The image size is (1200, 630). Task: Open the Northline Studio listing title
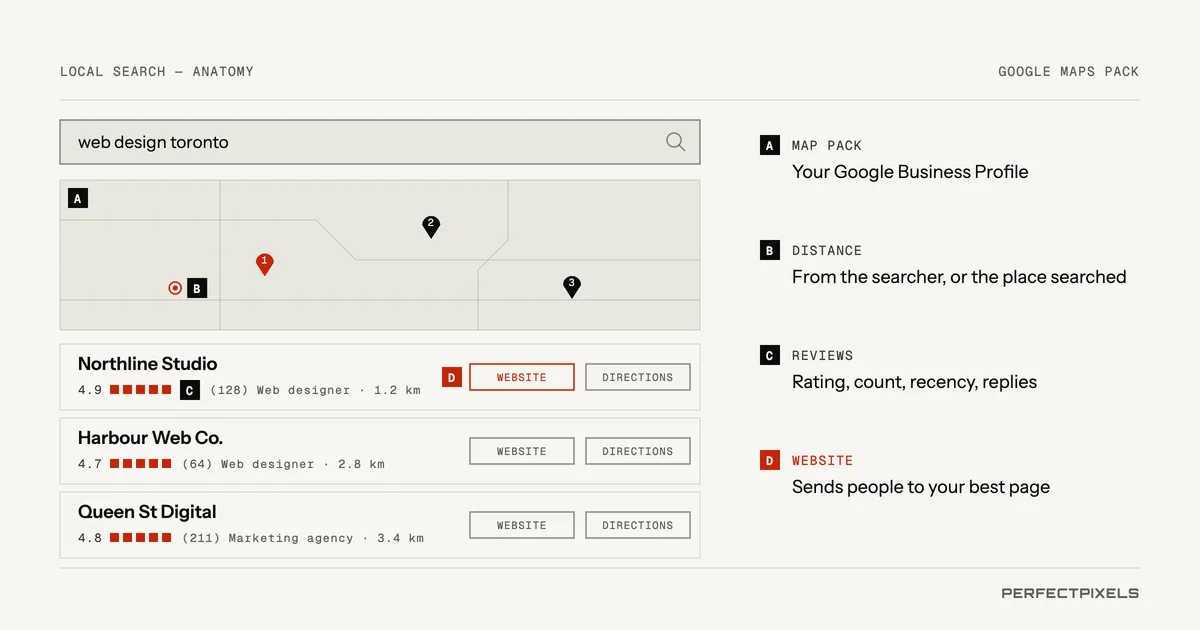[147, 364]
